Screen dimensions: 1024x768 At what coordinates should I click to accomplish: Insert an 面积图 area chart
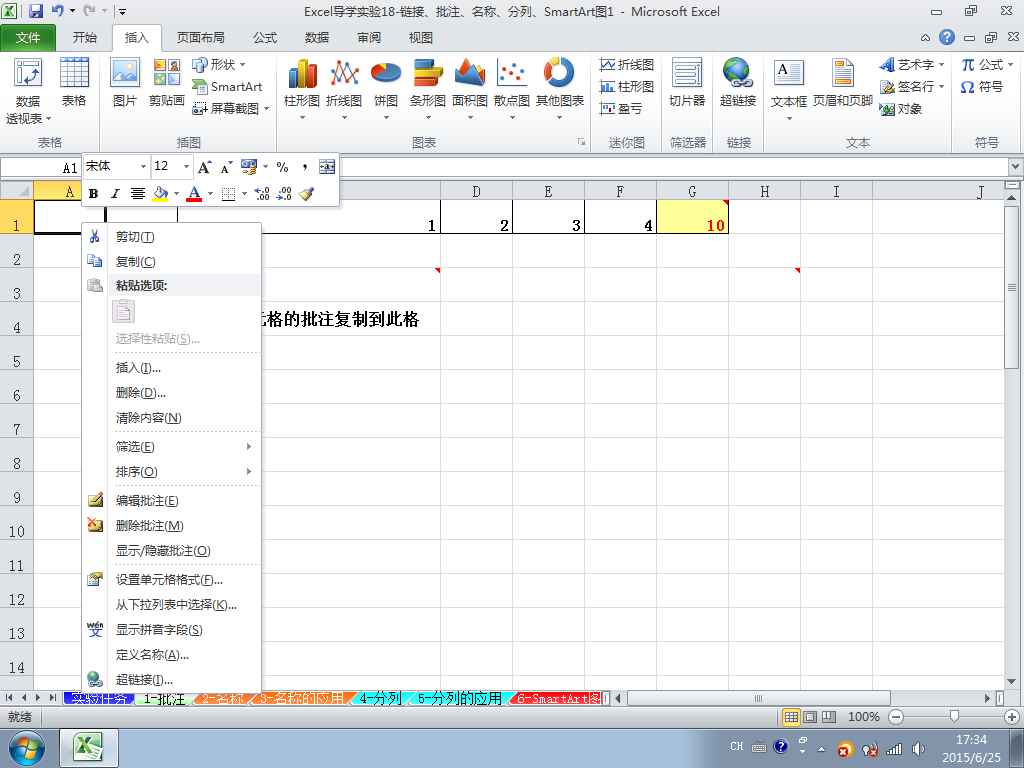[x=470, y=90]
